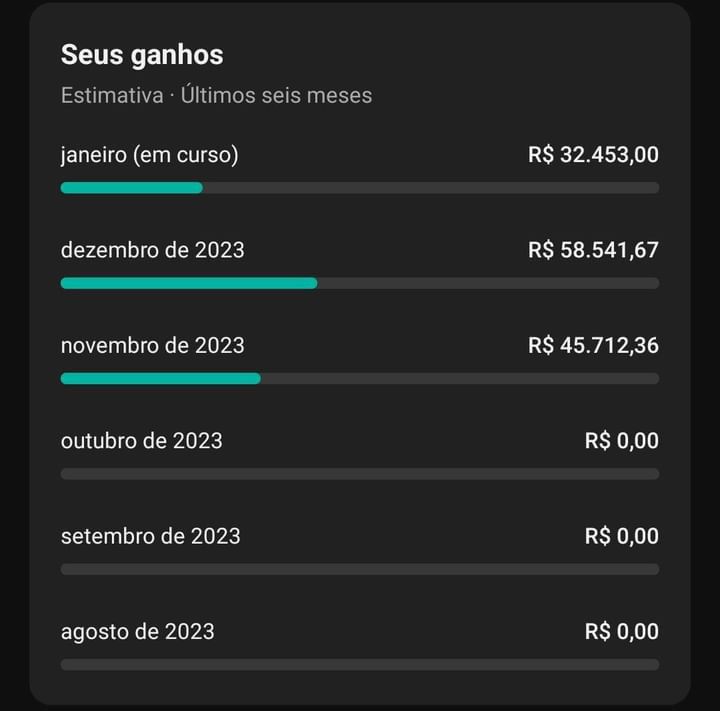The height and width of the screenshot is (711, 720).
Task: Tap the 'Estimativa · Últimos seis meses' subtitle
Action: [x=216, y=96]
